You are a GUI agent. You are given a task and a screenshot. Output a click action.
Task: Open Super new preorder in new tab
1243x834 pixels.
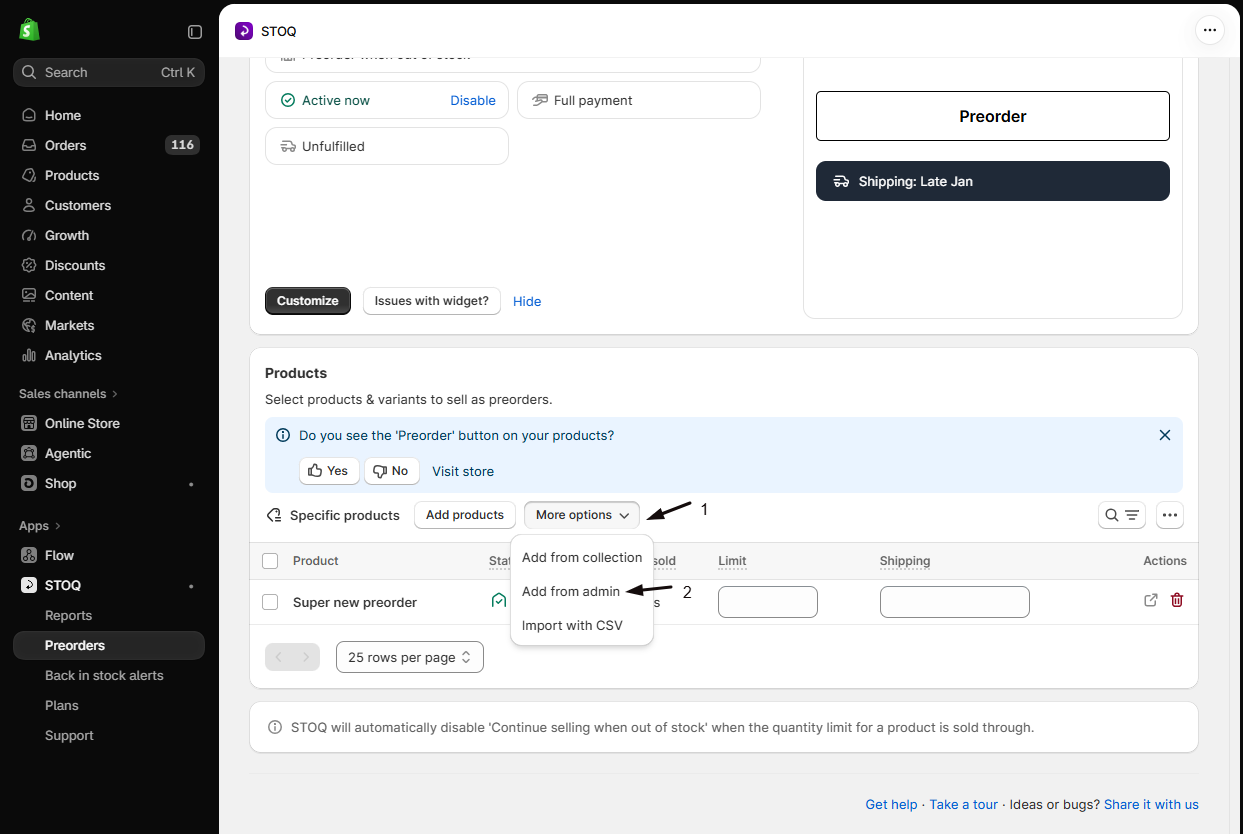1151,600
